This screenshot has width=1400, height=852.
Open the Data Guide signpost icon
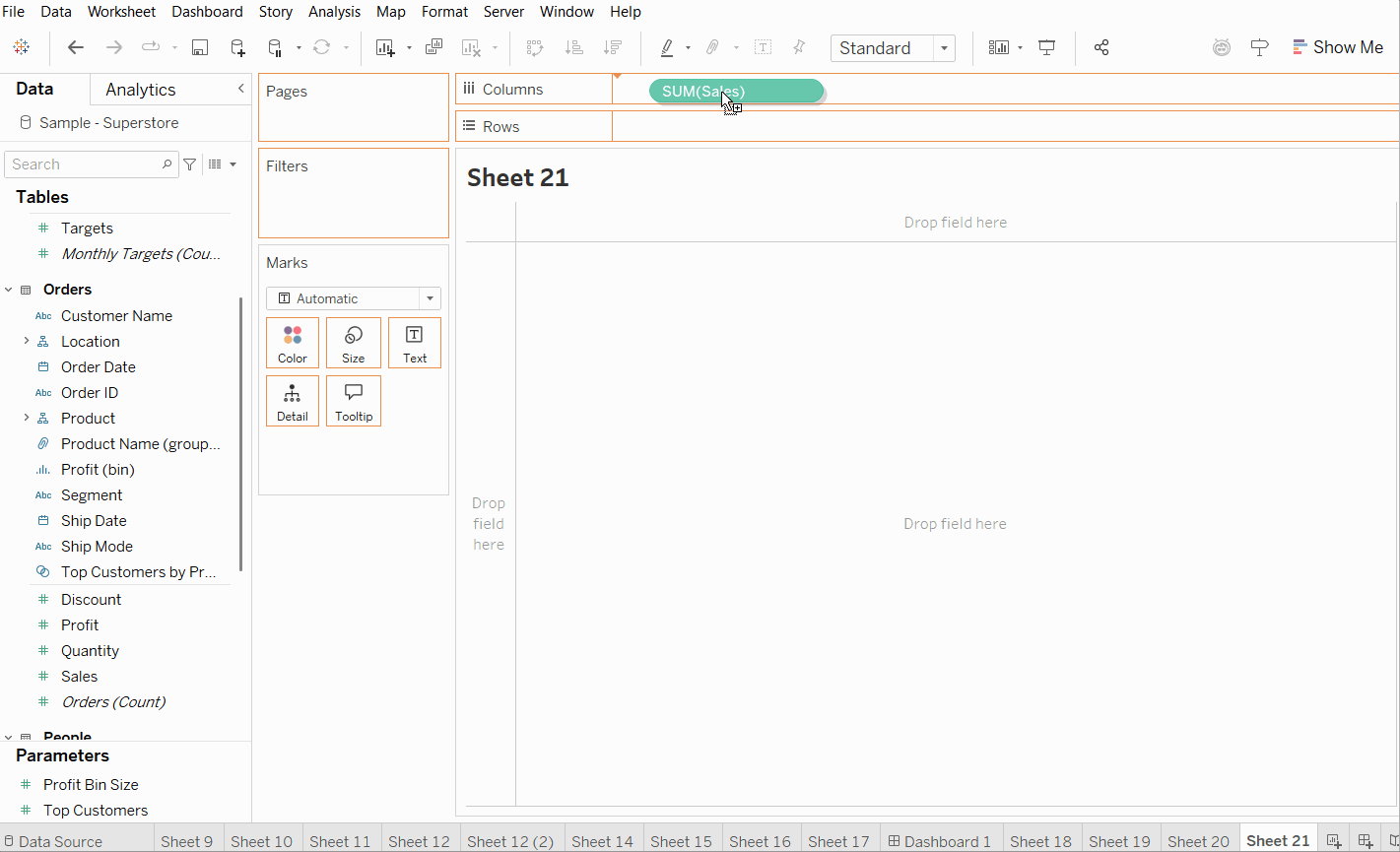[x=1259, y=47]
